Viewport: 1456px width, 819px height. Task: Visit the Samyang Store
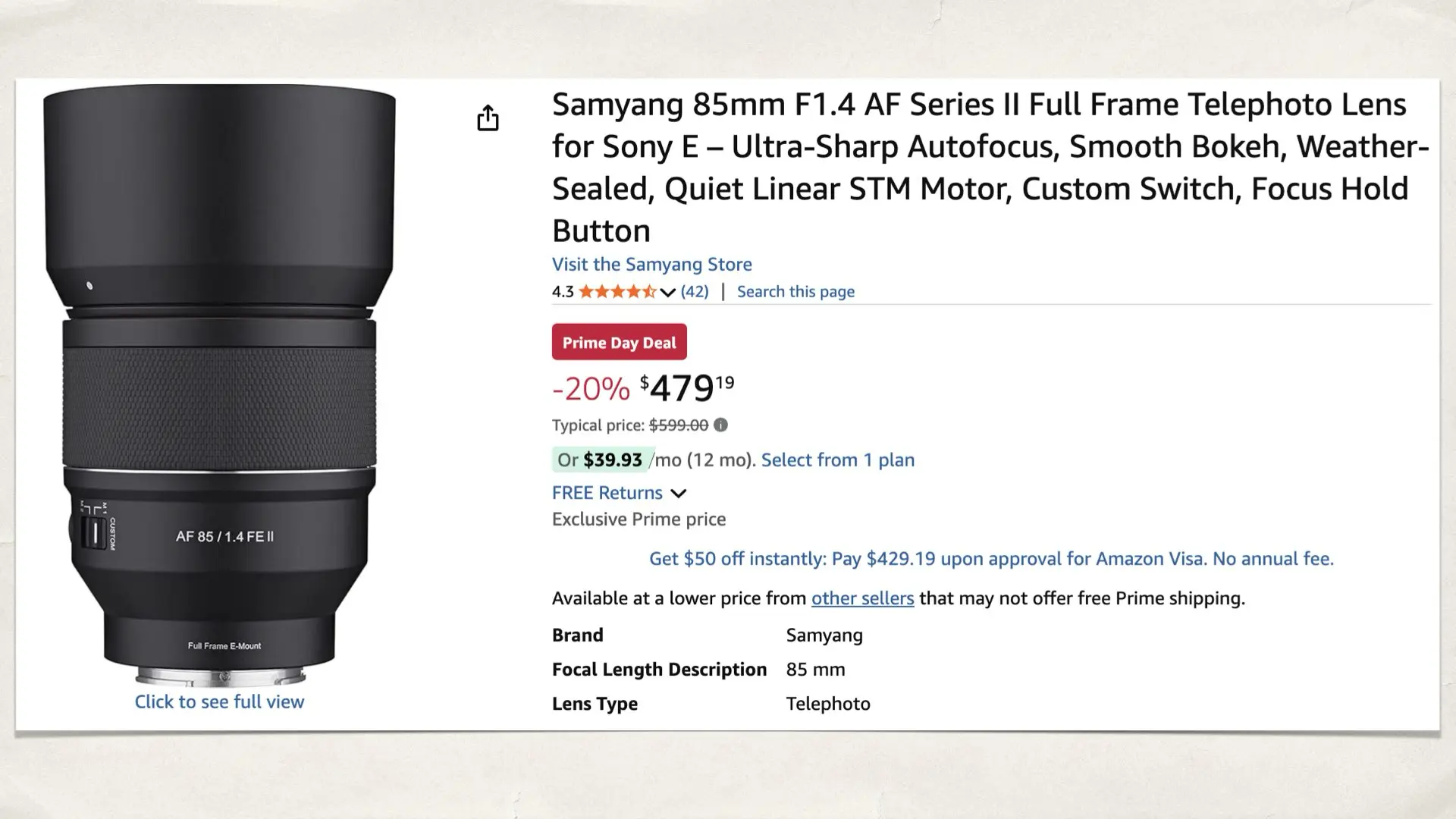click(651, 264)
